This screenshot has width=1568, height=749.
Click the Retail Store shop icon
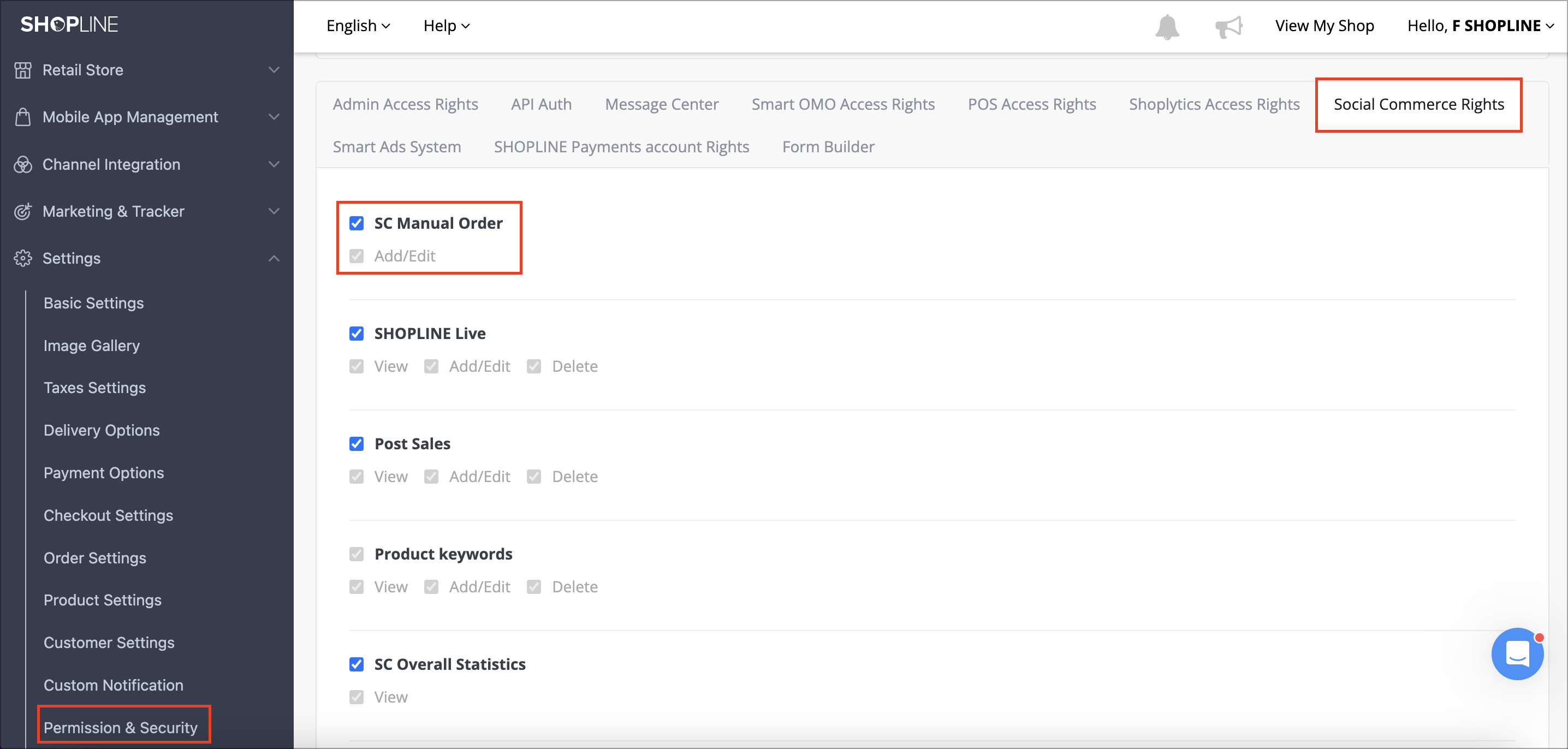22,70
